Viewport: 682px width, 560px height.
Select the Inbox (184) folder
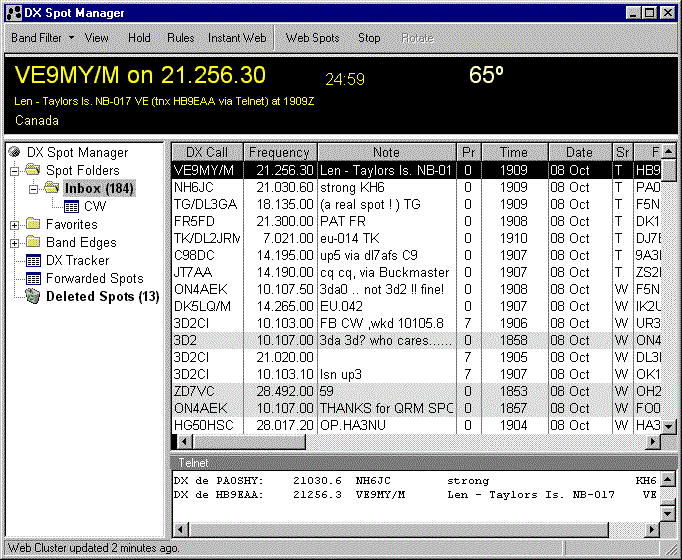(99, 188)
